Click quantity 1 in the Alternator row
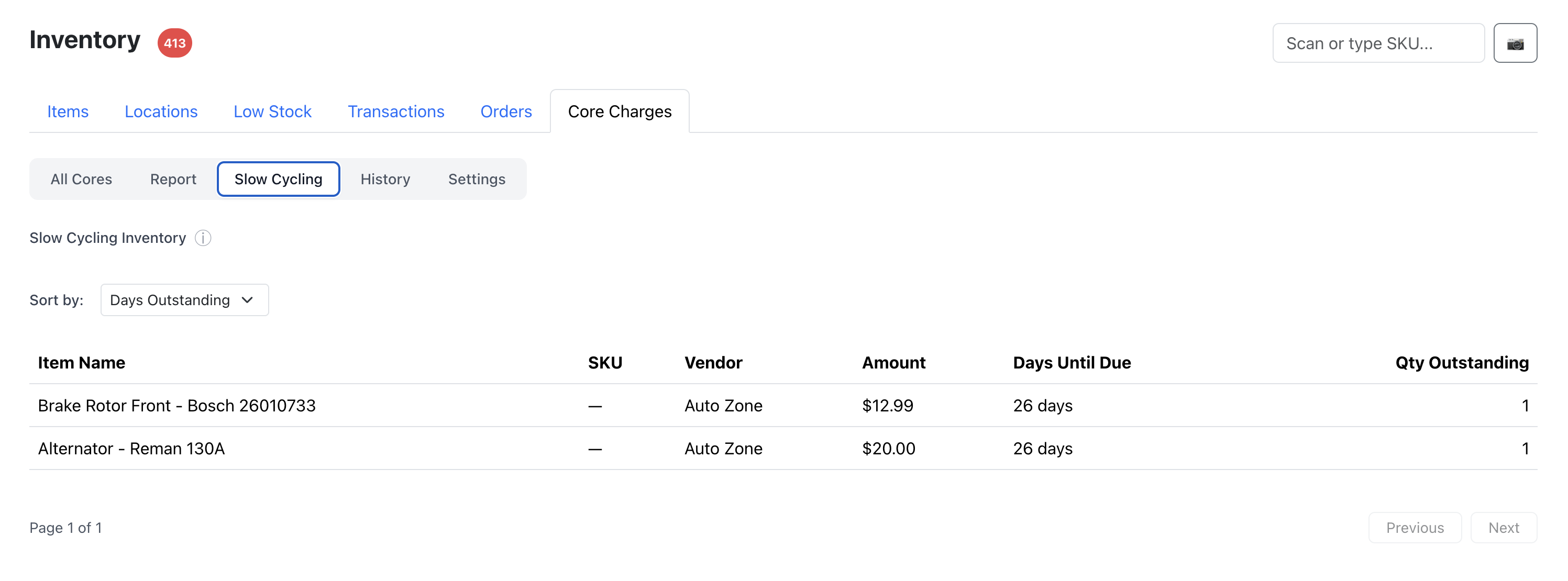This screenshot has height=581, width=1568. (1525, 449)
